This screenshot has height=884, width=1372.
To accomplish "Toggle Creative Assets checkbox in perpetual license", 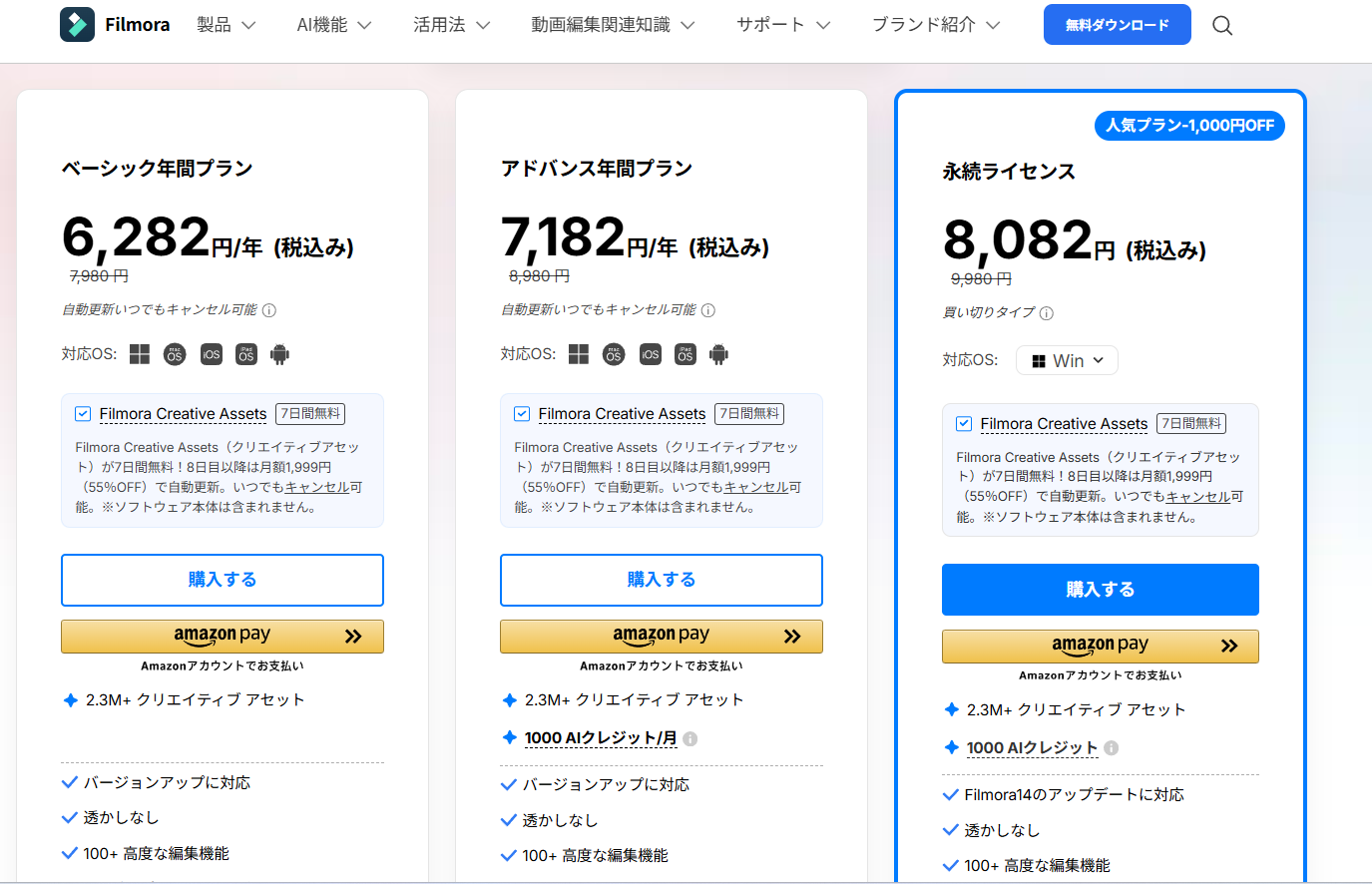I will (964, 424).
